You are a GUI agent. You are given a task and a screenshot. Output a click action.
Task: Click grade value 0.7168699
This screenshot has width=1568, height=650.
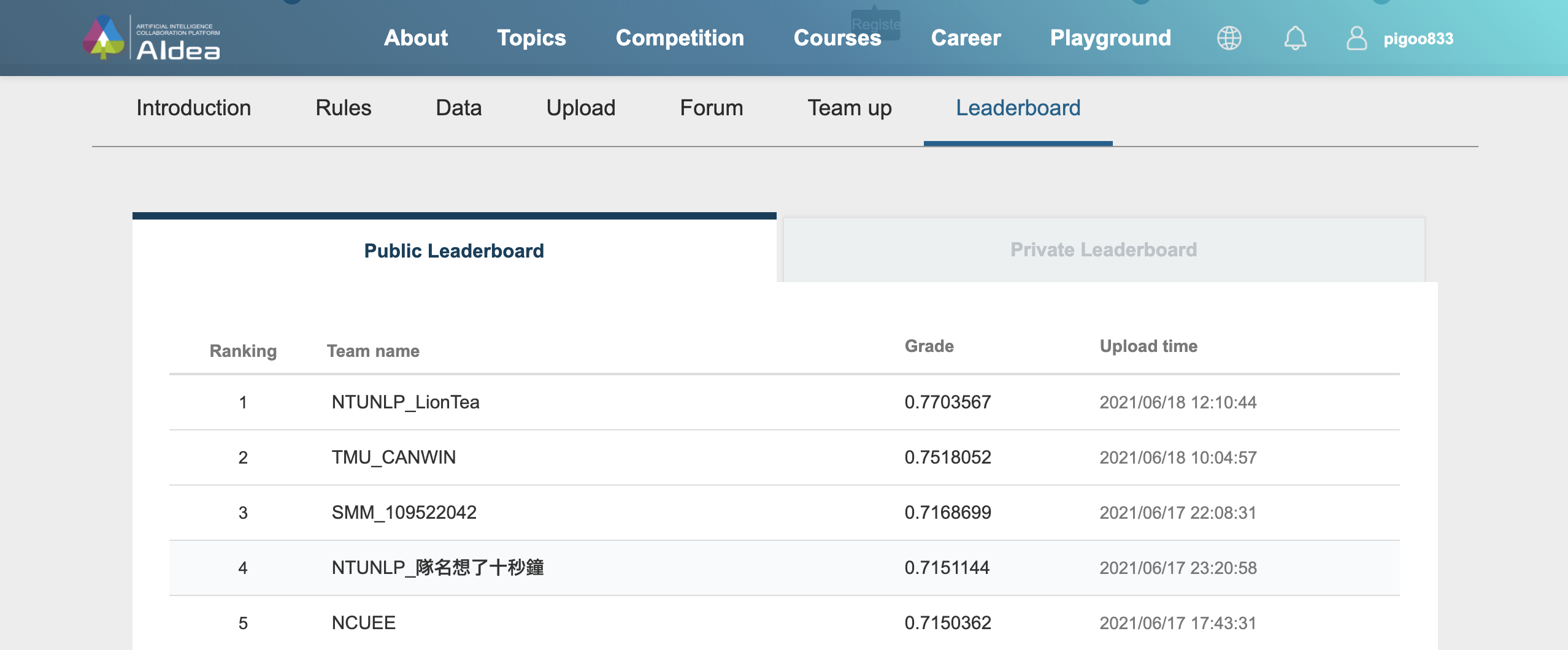[x=948, y=513]
